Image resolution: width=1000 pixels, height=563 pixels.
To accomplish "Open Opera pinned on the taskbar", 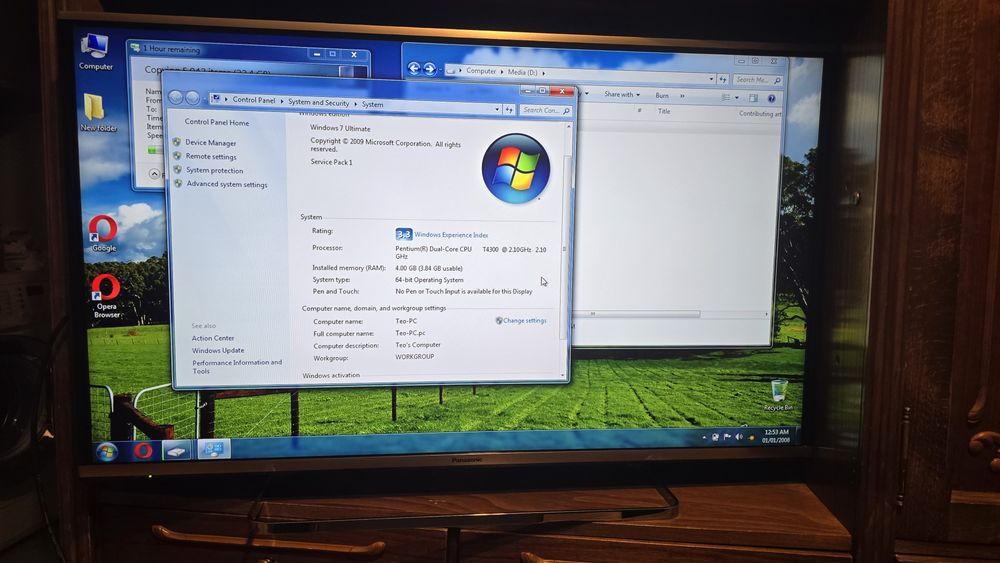I will pyautogui.click(x=143, y=451).
